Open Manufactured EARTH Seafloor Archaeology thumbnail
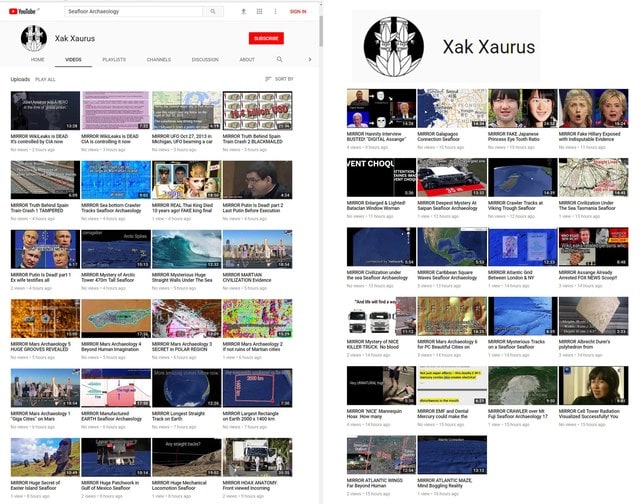Screen dimensions: 640x504 pos(116,388)
